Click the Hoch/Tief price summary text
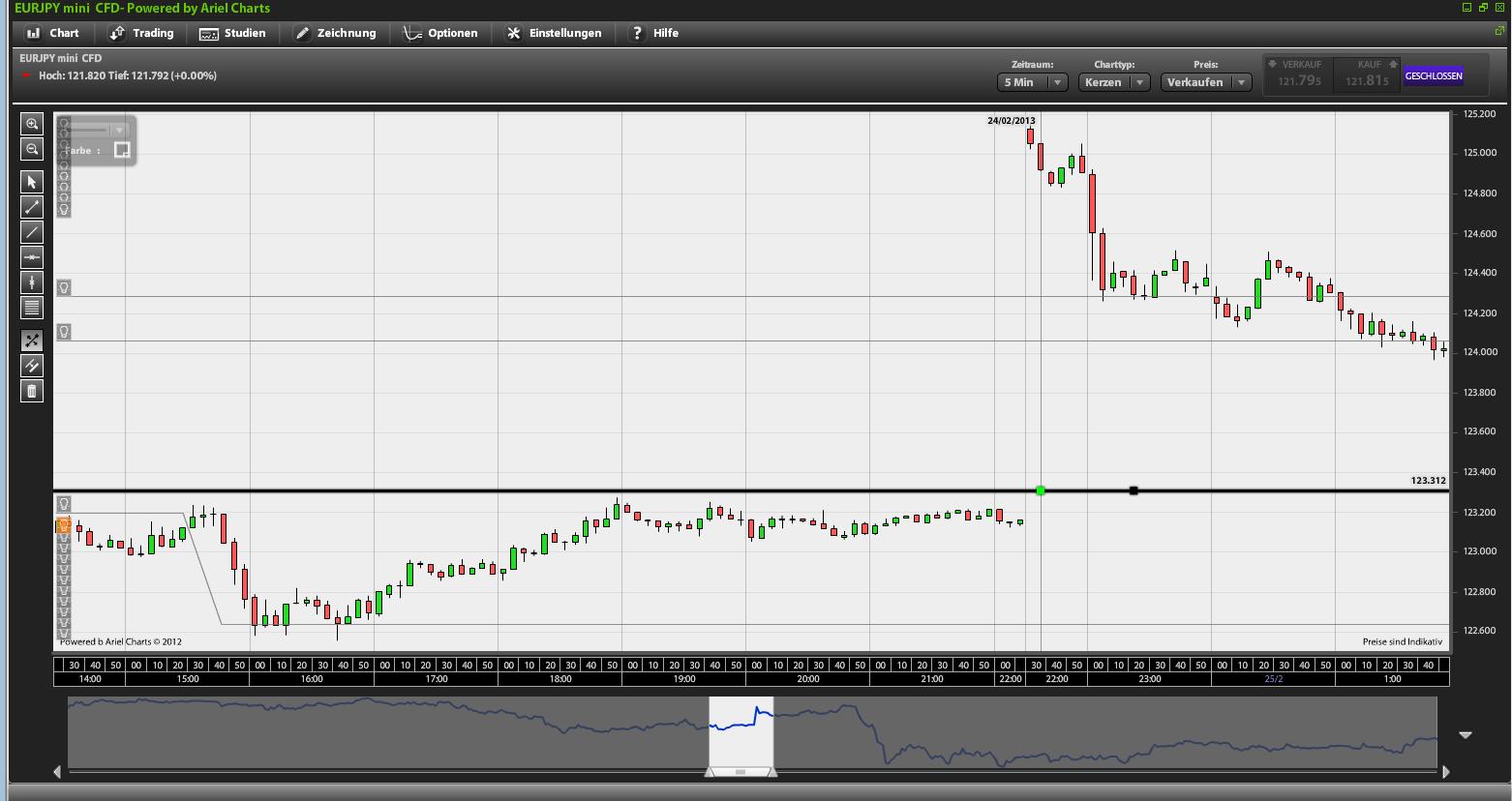The height and width of the screenshot is (801, 1512). point(128,75)
